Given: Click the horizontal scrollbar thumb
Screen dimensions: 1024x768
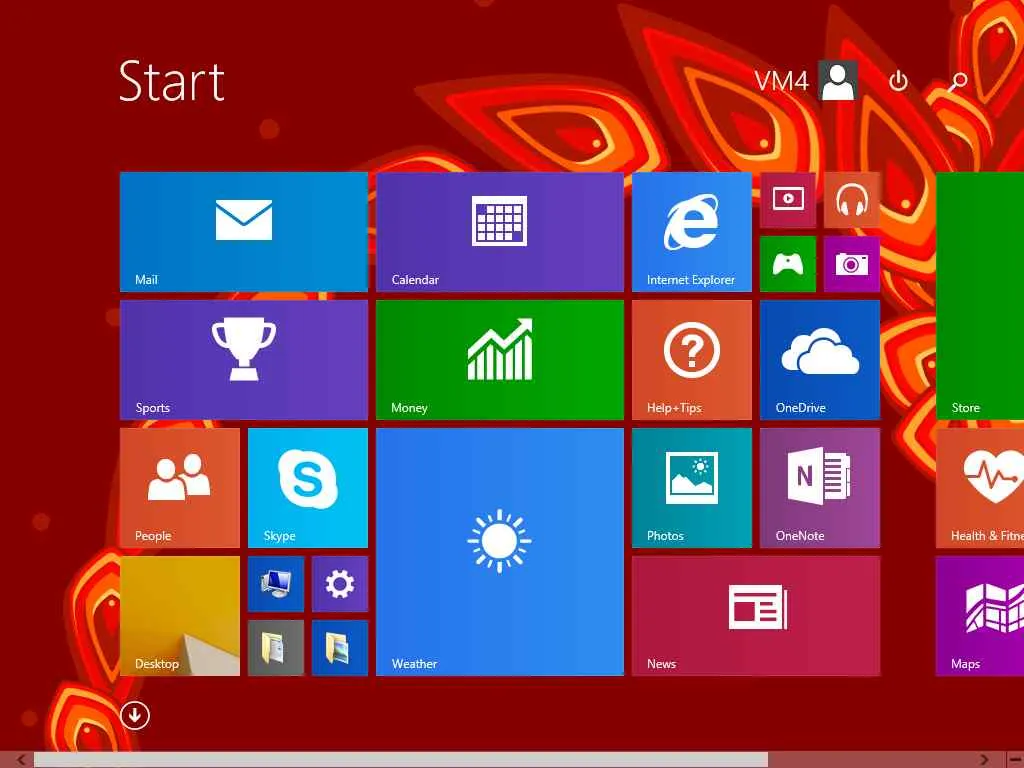Looking at the screenshot, I should pos(400,760).
